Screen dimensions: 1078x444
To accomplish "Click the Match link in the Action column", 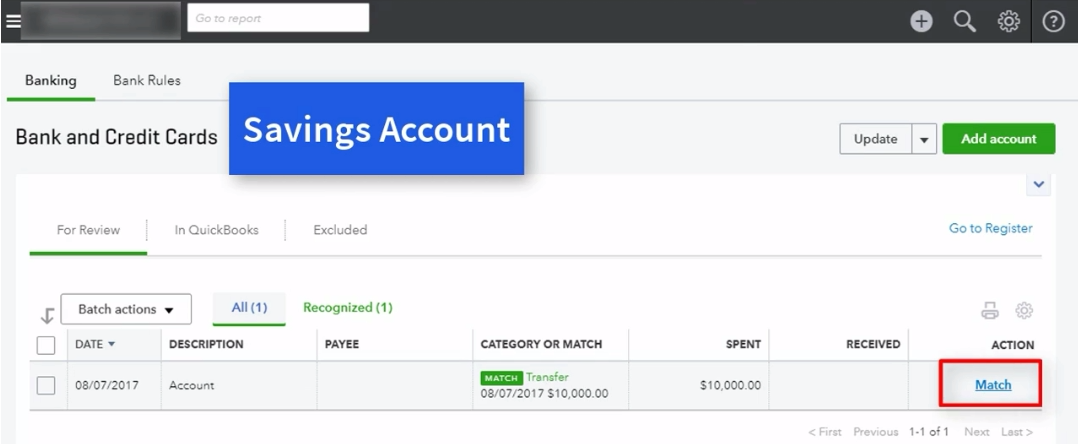I will tap(993, 385).
